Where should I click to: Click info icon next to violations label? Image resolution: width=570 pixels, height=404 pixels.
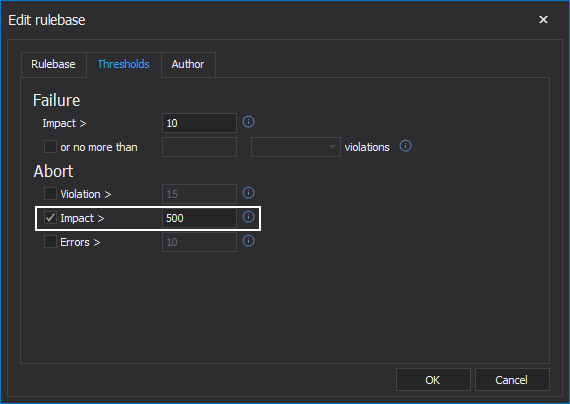(405, 146)
